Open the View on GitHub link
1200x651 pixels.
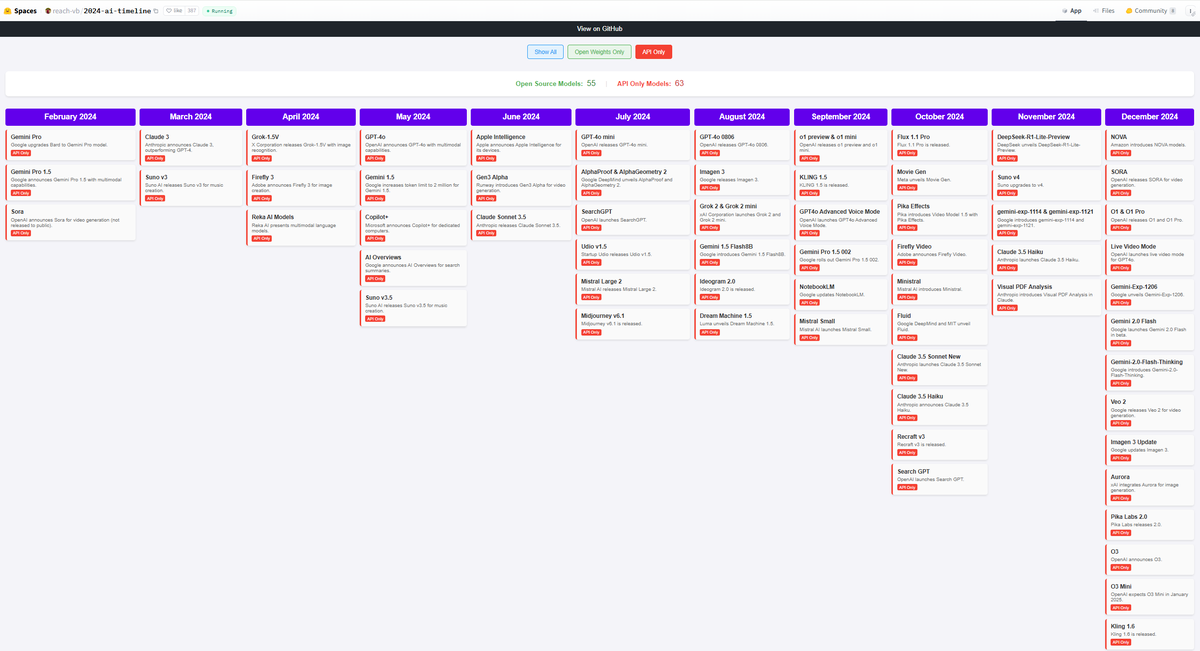[x=600, y=29]
